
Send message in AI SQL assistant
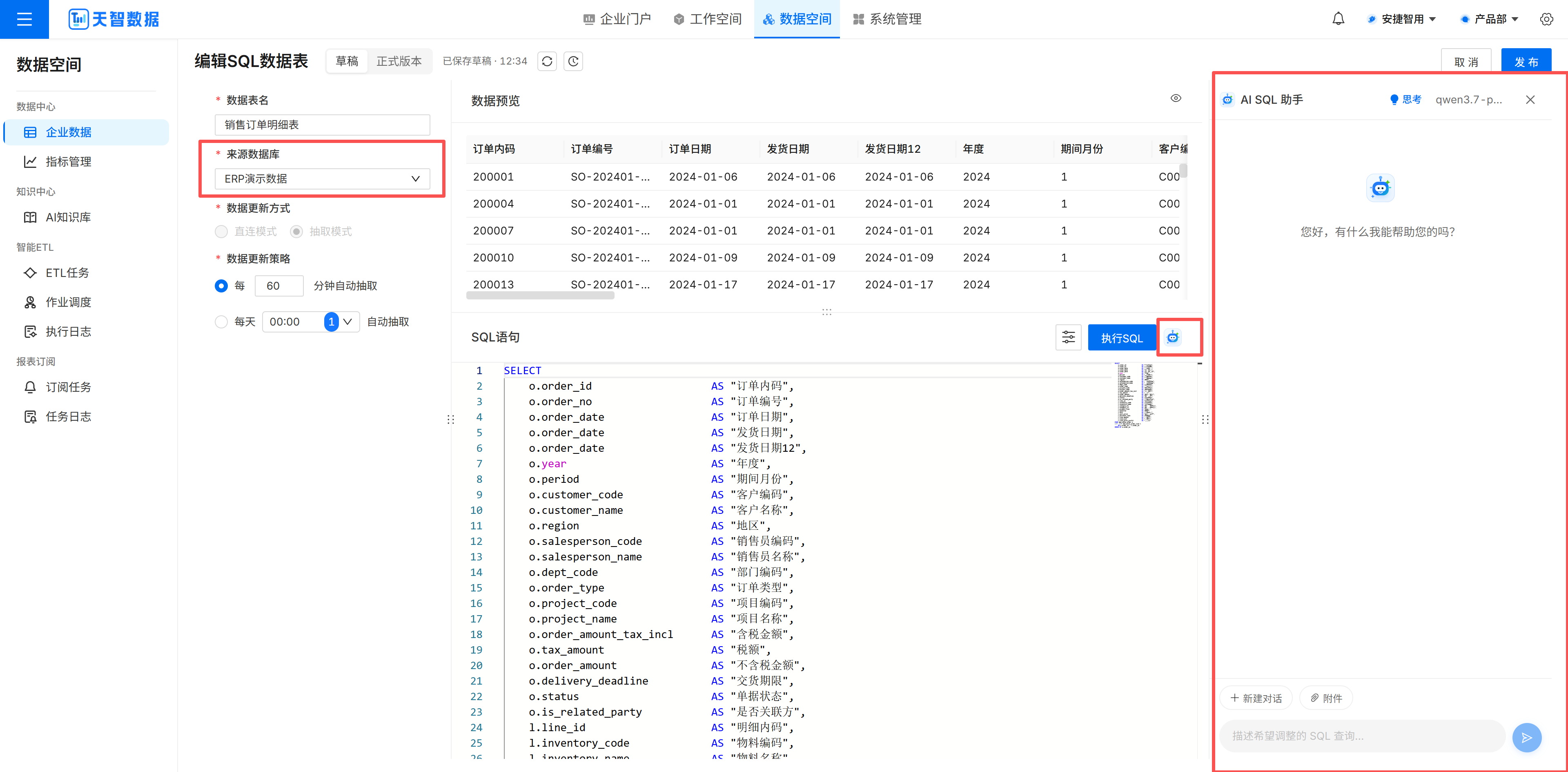(x=1527, y=737)
